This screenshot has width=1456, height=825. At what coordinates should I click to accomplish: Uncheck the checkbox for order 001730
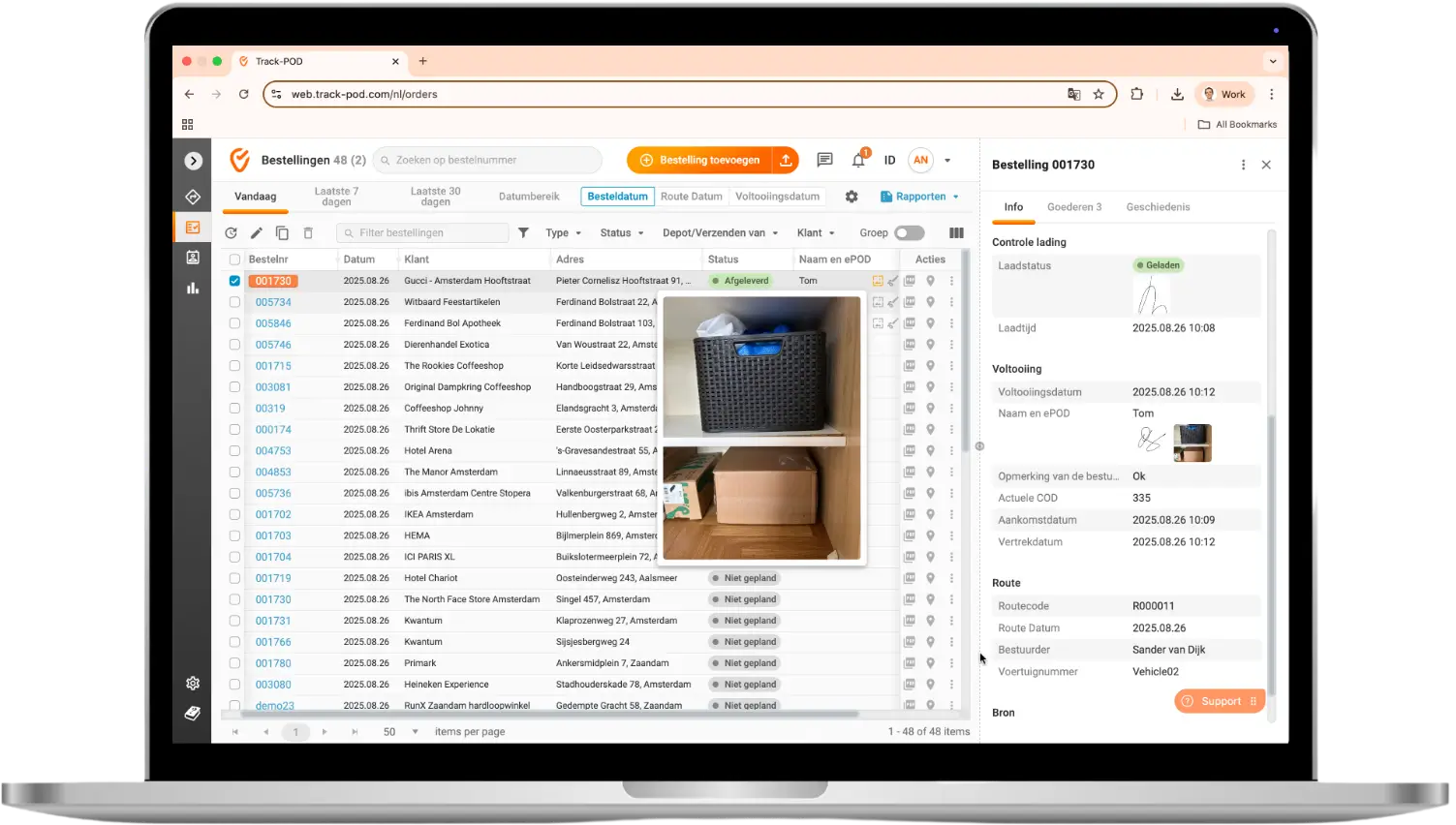pos(234,281)
